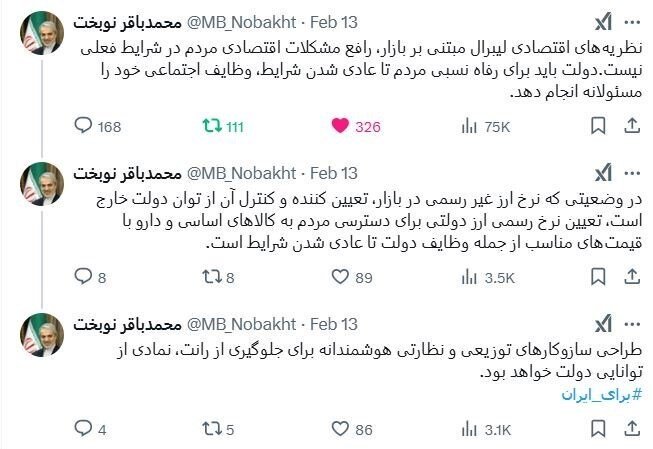Open more options menu of first tweet
The image size is (653, 449).
pyautogui.click(x=631, y=22)
